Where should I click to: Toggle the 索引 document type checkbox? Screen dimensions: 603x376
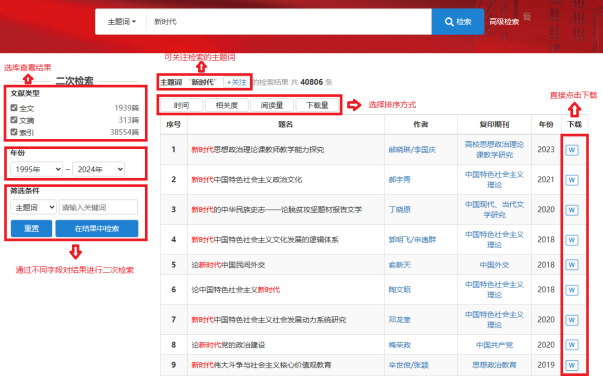pyautogui.click(x=14, y=132)
